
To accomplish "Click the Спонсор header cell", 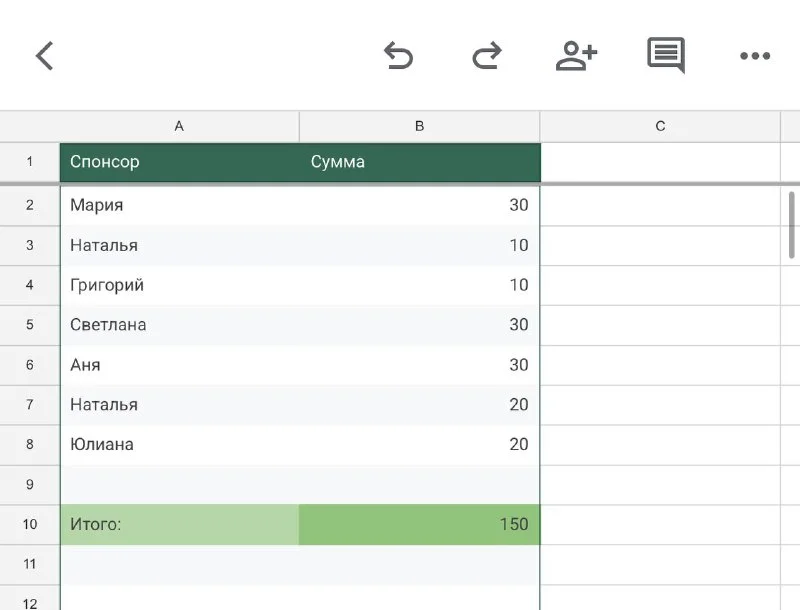I will click(x=180, y=162).
